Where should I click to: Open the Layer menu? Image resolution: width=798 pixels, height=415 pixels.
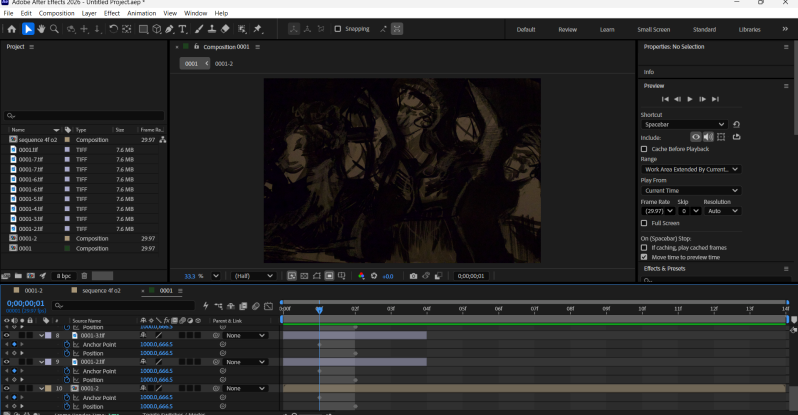point(89,13)
